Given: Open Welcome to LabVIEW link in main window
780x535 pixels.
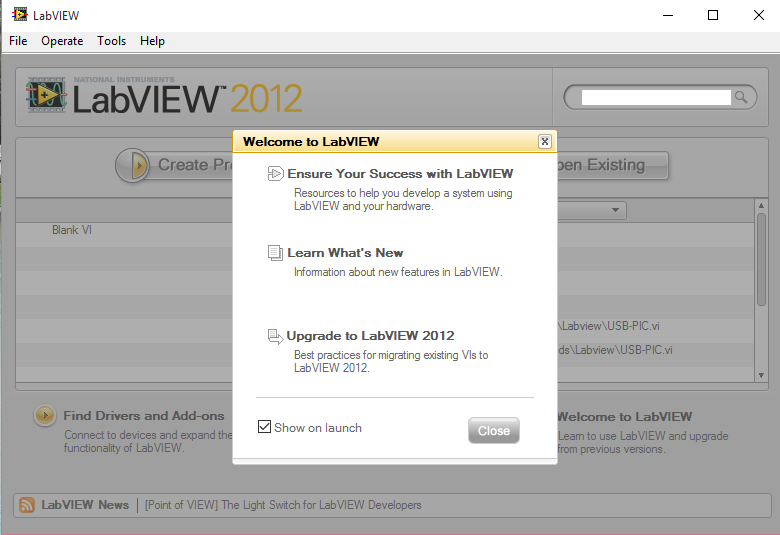Looking at the screenshot, I should (625, 417).
